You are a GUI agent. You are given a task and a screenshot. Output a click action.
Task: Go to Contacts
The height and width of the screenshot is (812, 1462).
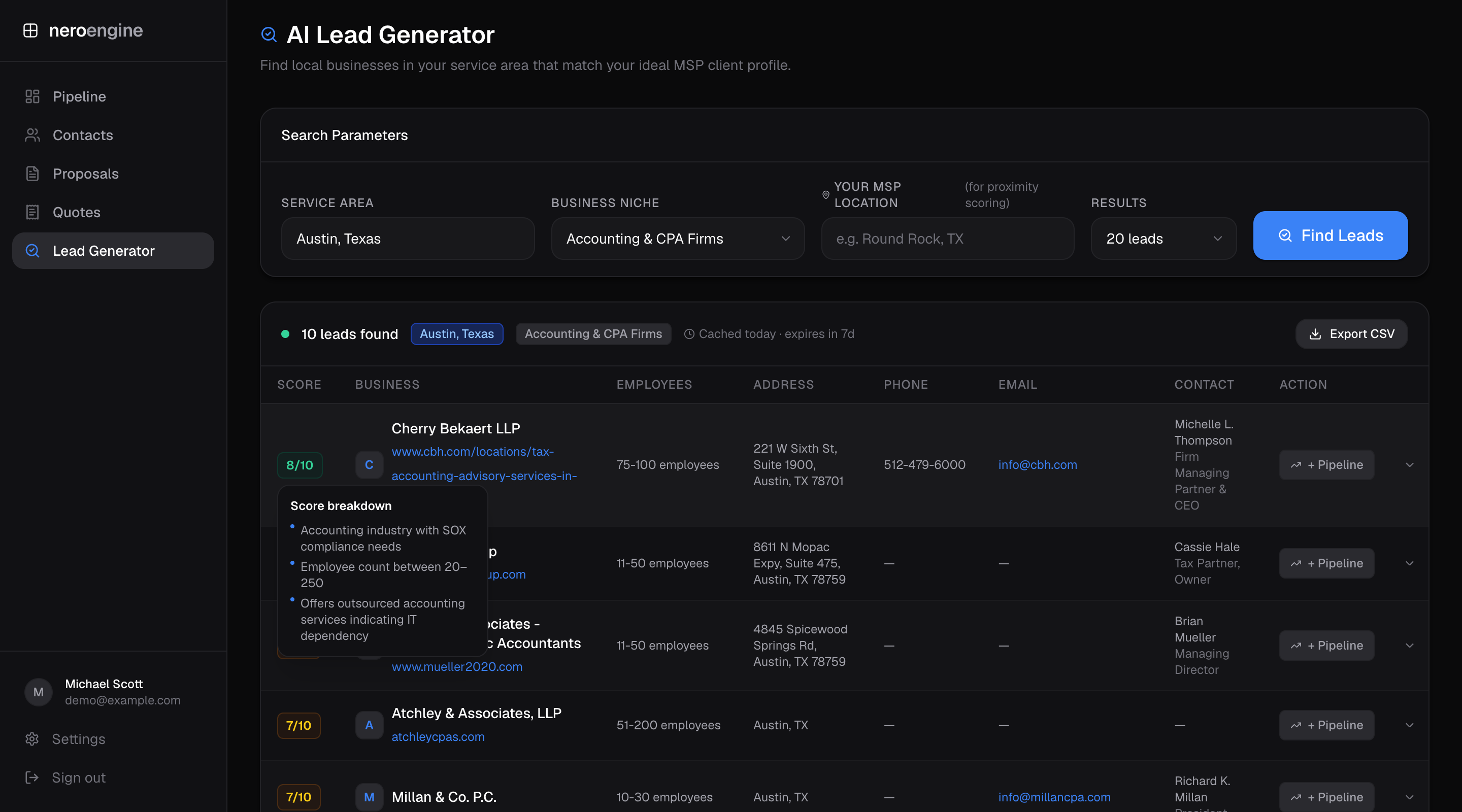113,135
